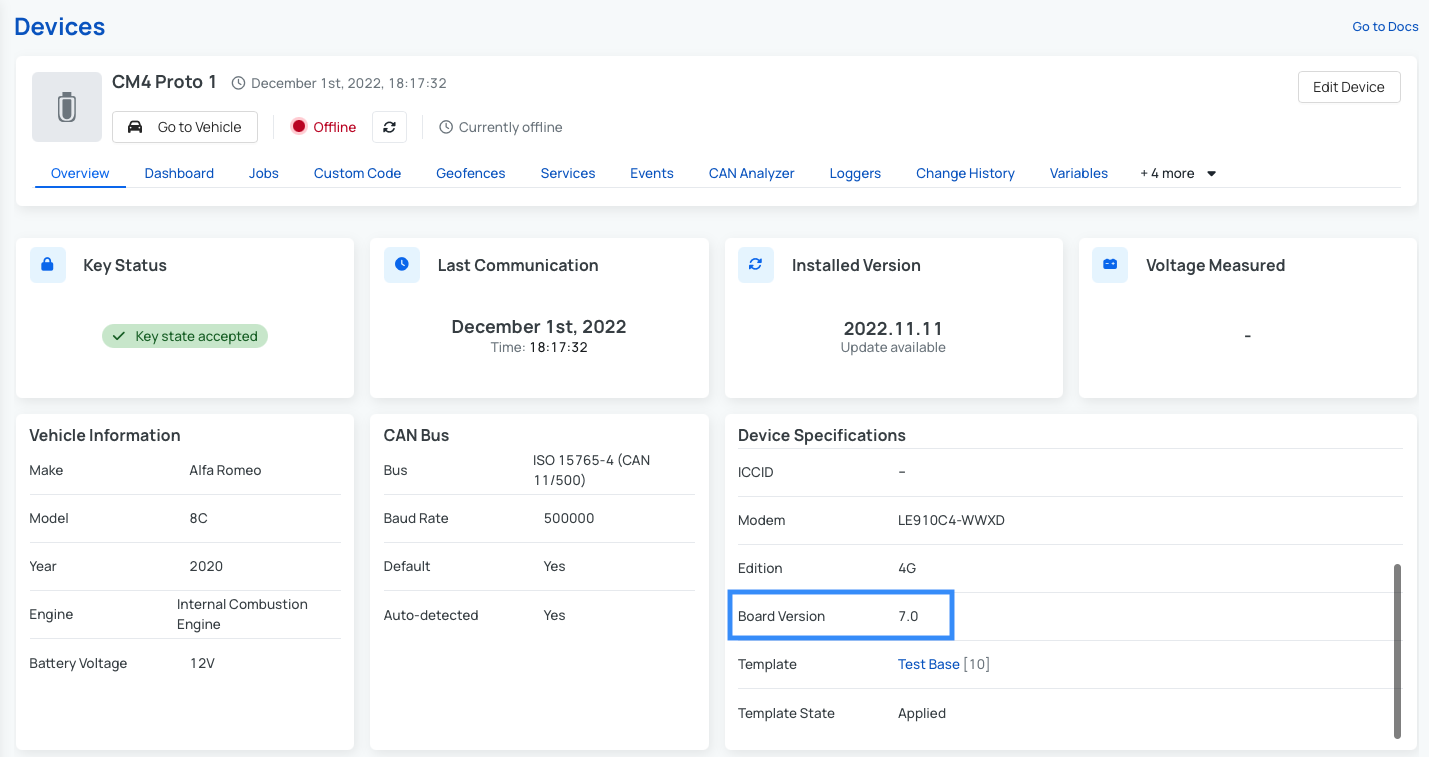The height and width of the screenshot is (757, 1429).
Task: Click the Yes value for Default
Action: [555, 566]
